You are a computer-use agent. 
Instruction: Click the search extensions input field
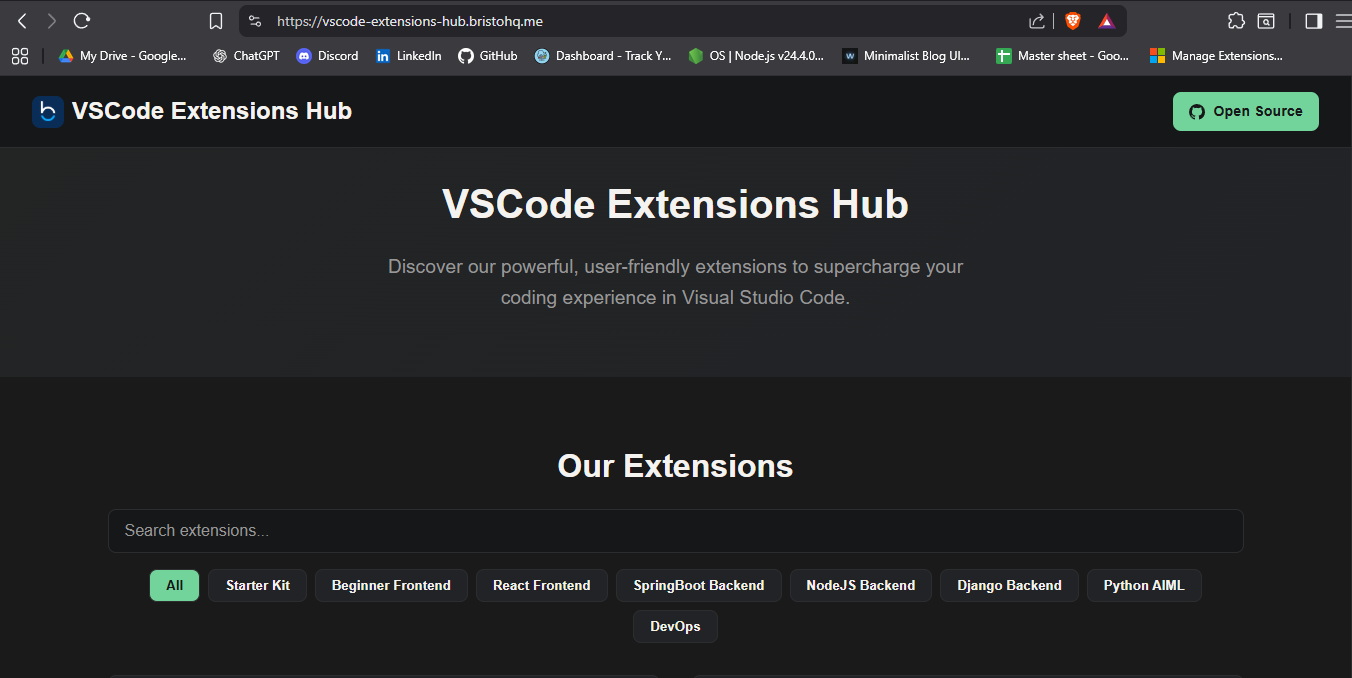tap(675, 531)
